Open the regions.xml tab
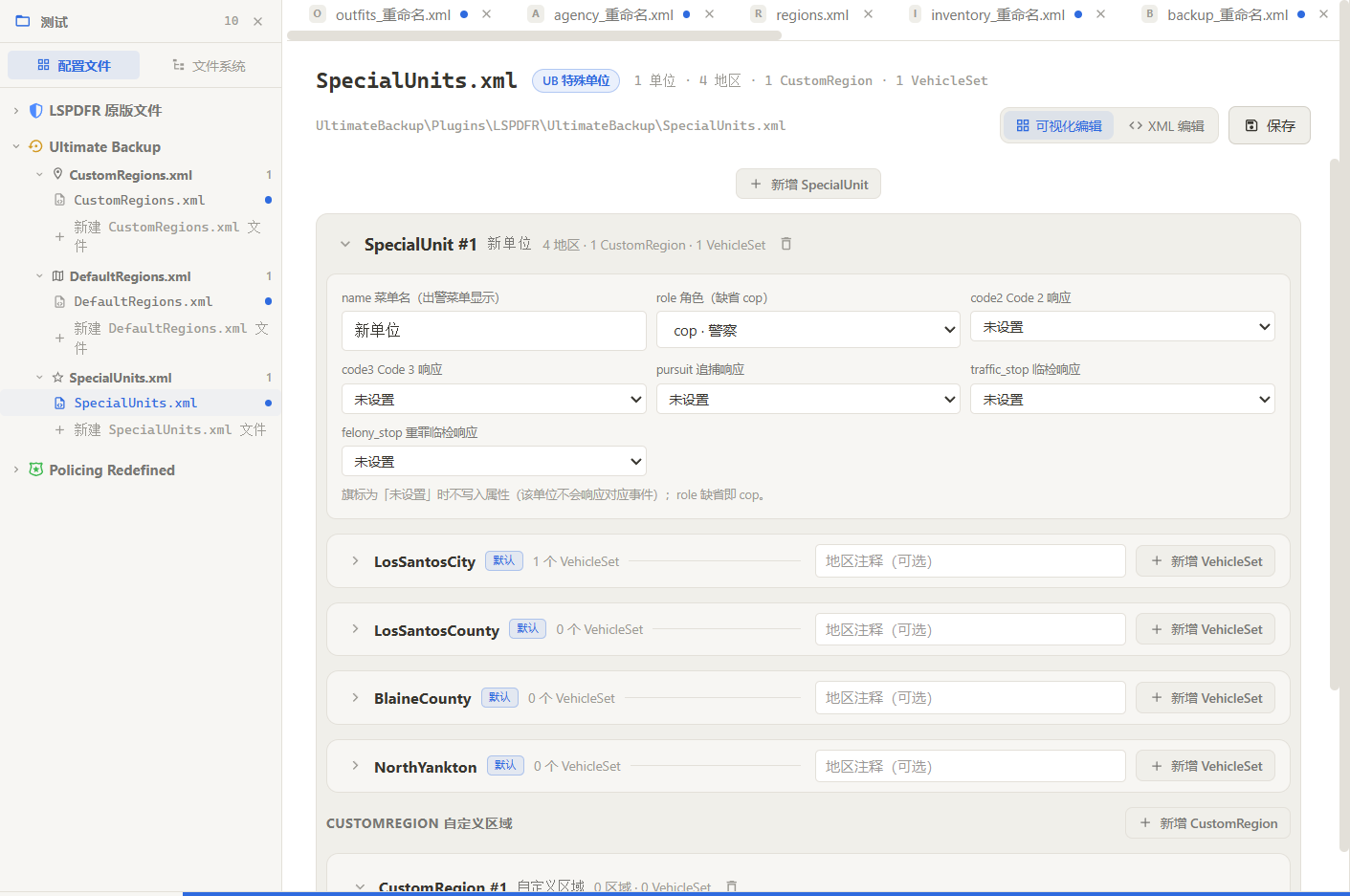This screenshot has height=896, width=1350. [811, 14]
